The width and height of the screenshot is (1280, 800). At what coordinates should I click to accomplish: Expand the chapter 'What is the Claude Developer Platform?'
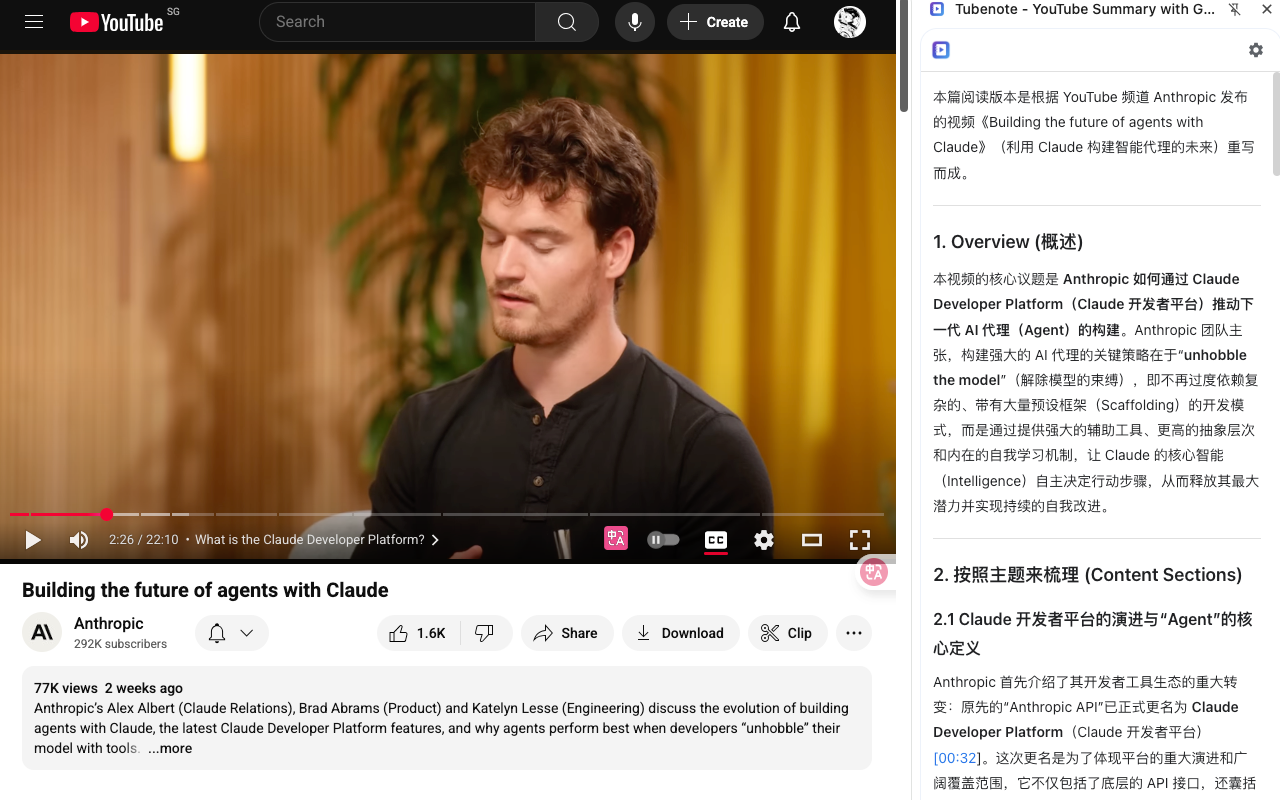click(x=434, y=539)
